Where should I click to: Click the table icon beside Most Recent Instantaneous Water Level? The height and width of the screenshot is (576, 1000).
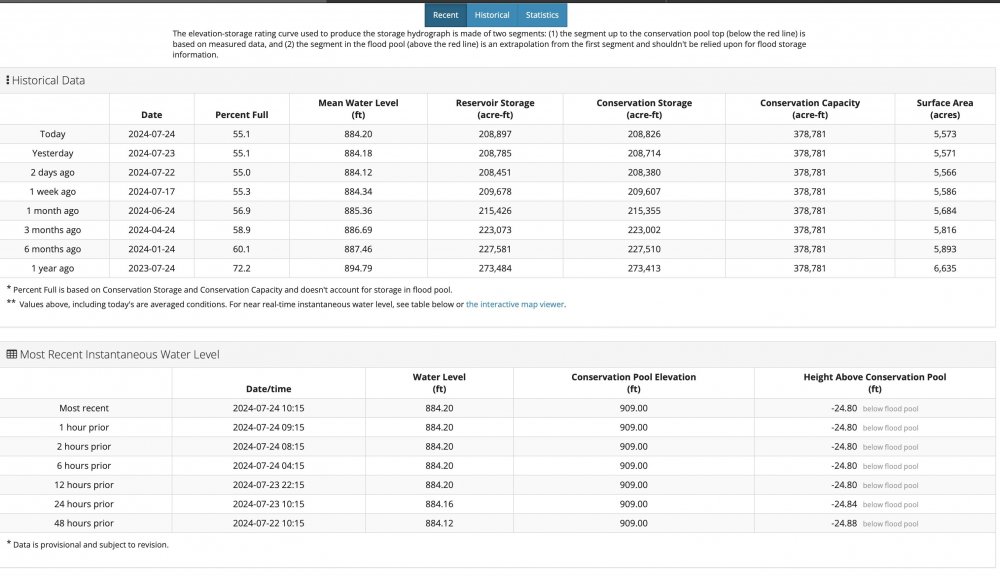coord(11,354)
